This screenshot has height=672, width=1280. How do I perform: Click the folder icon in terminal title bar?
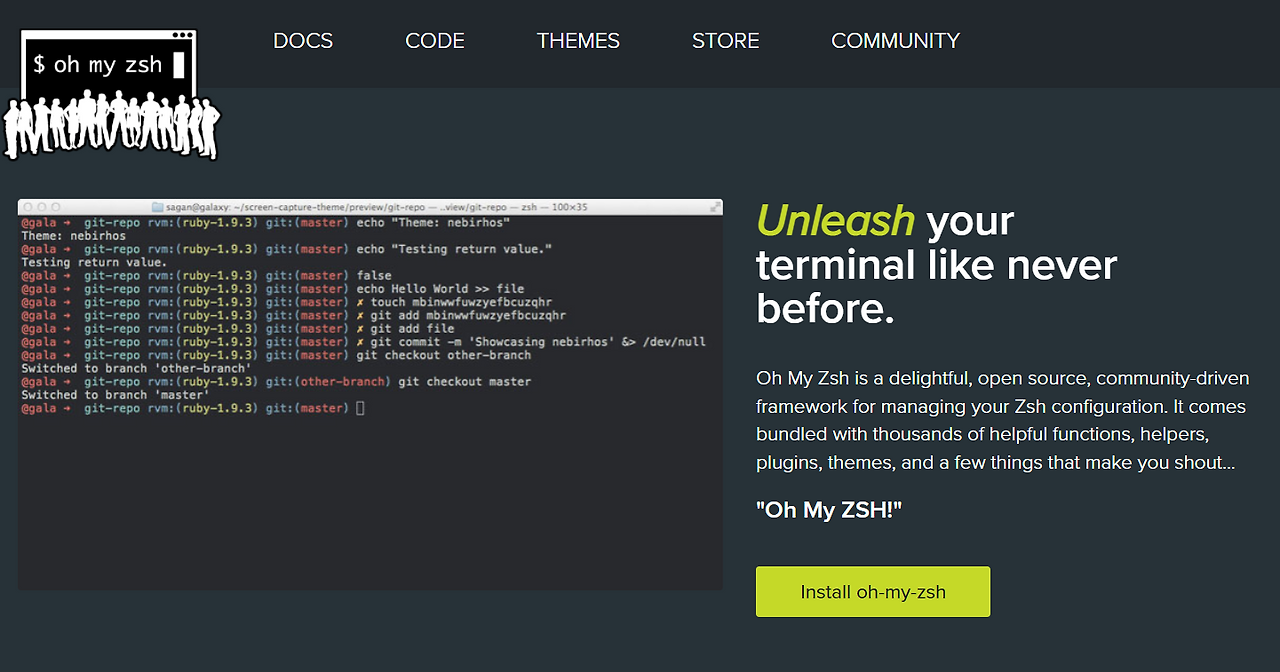point(157,207)
